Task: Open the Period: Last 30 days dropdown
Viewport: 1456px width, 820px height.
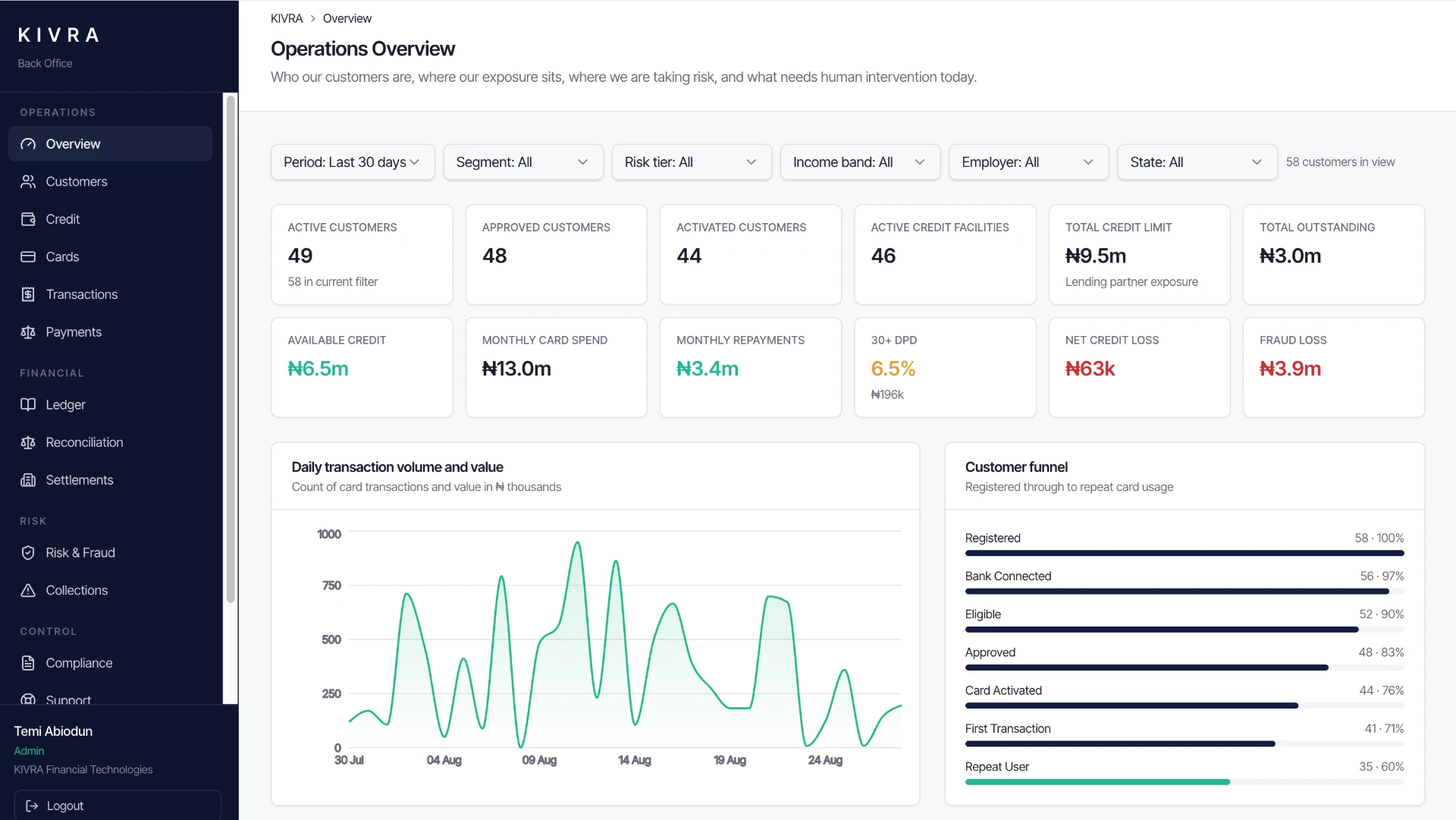Action: [x=353, y=162]
